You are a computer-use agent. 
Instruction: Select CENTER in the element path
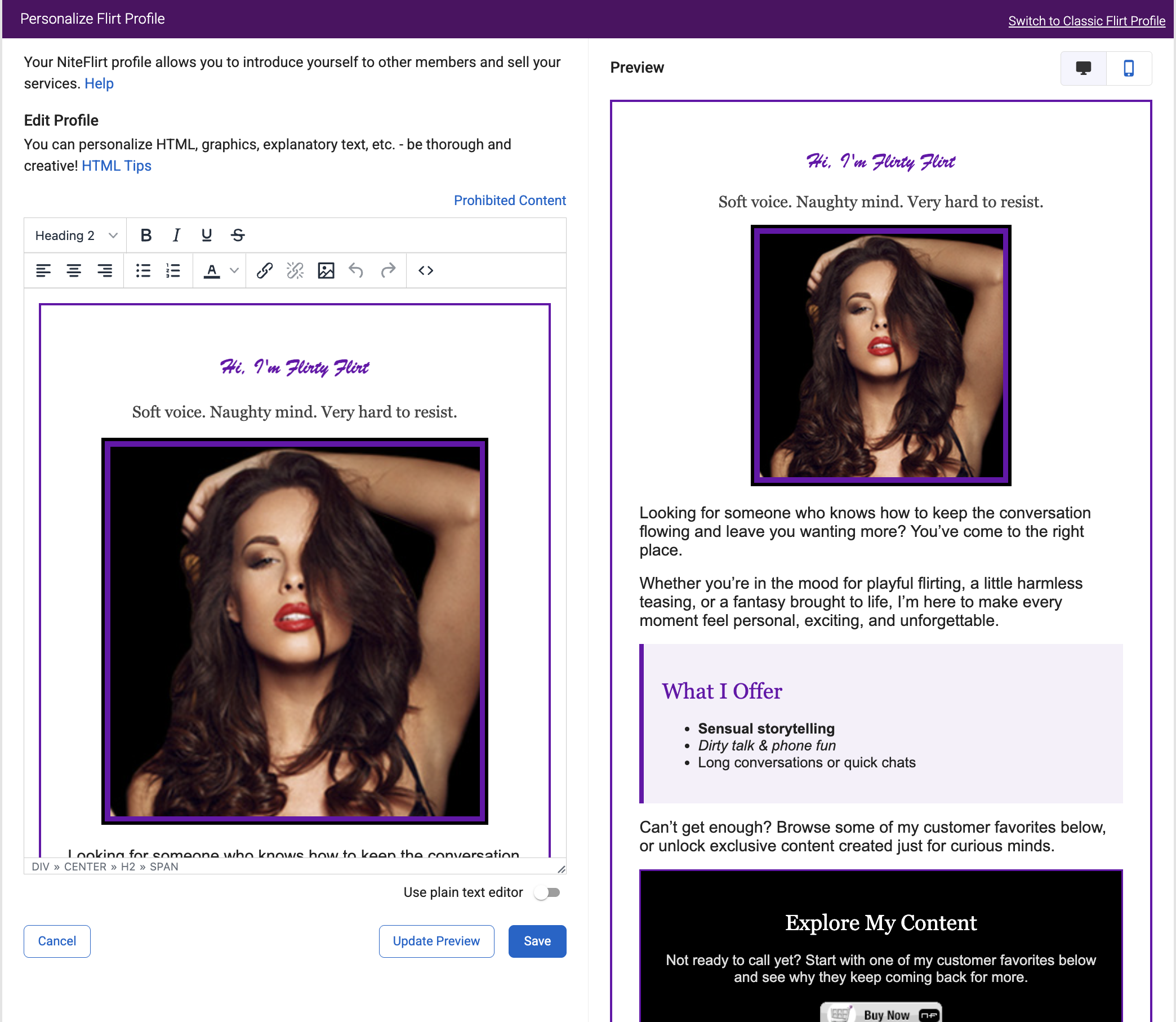pos(85,867)
